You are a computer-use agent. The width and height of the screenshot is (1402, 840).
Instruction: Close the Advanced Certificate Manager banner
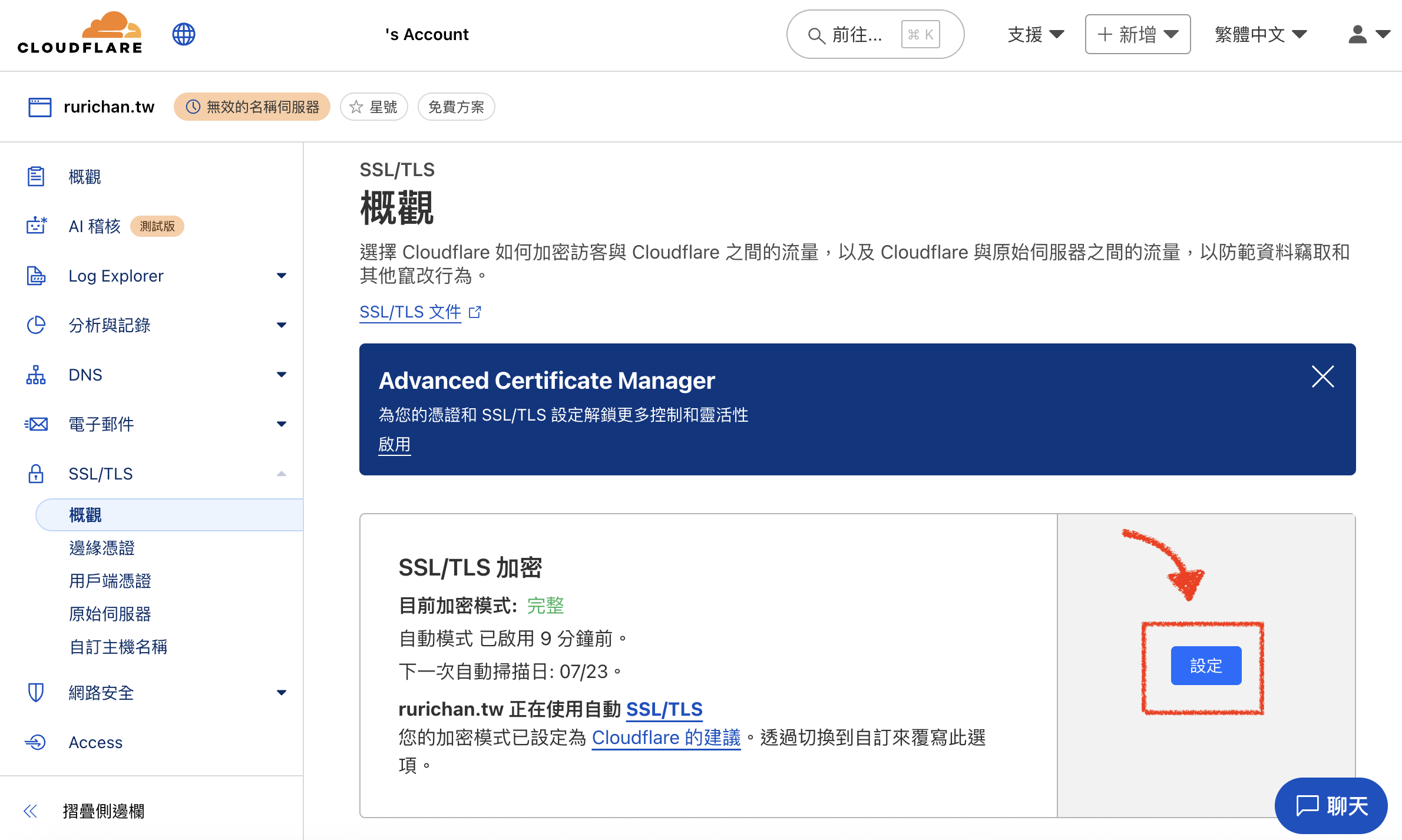[1322, 376]
